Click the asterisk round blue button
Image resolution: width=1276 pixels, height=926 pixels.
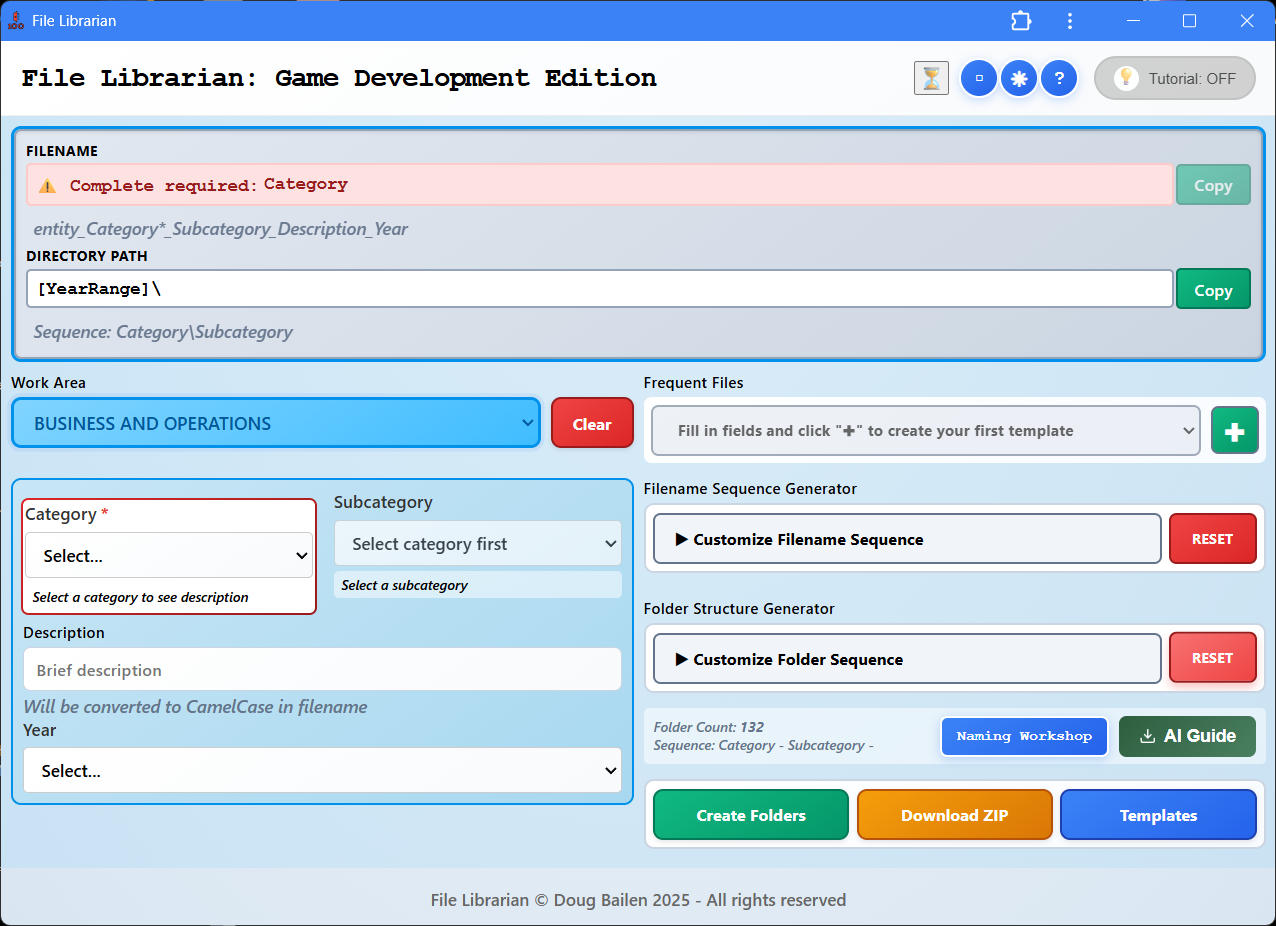pyautogui.click(x=1019, y=78)
